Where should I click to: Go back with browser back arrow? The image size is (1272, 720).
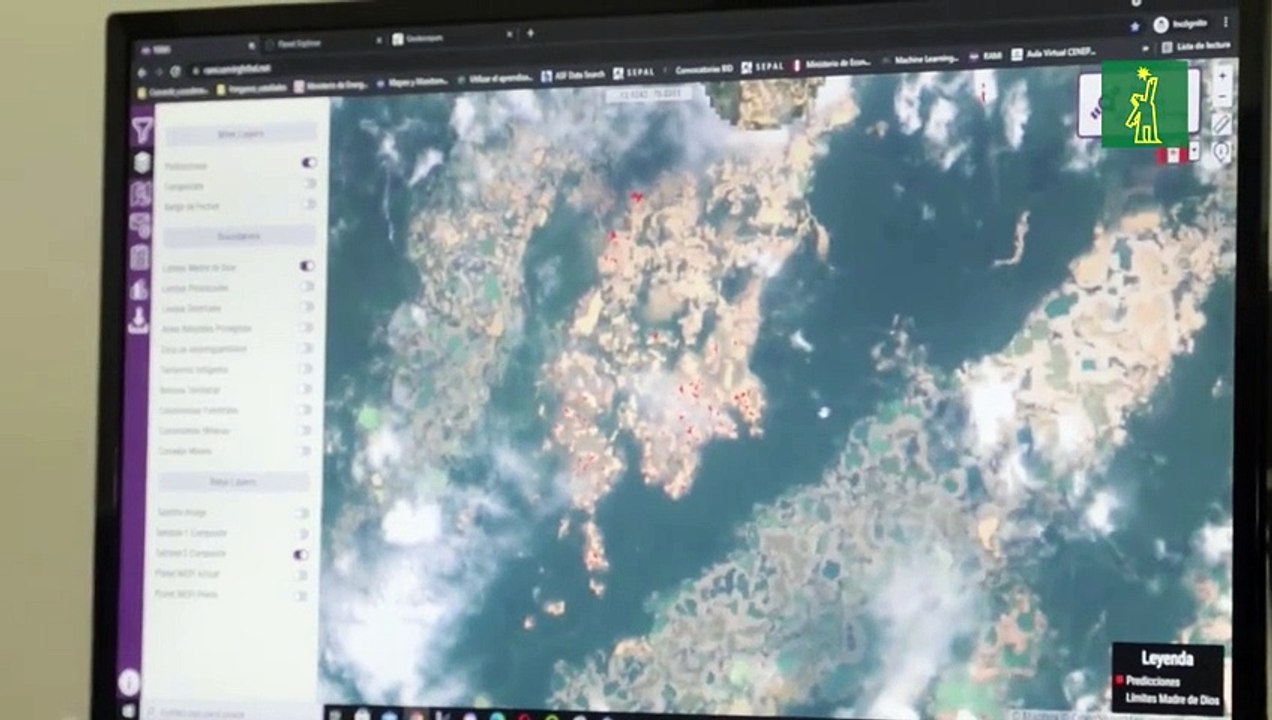tap(142, 72)
